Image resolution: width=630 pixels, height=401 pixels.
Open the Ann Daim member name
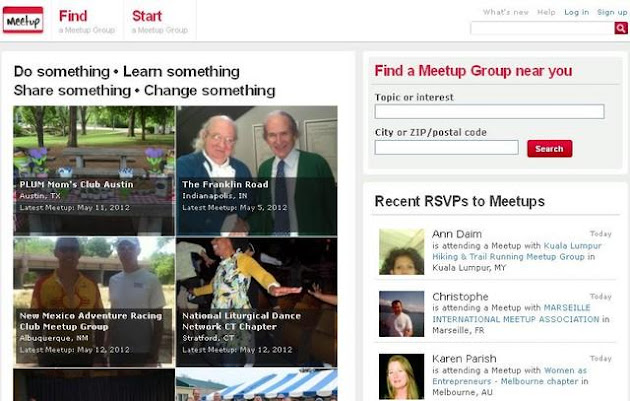[x=457, y=234]
